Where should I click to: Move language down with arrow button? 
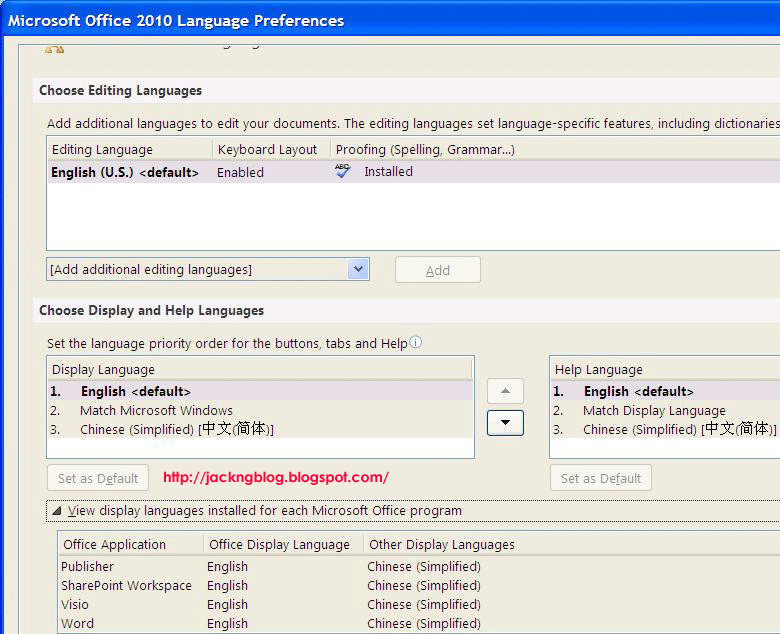(505, 423)
